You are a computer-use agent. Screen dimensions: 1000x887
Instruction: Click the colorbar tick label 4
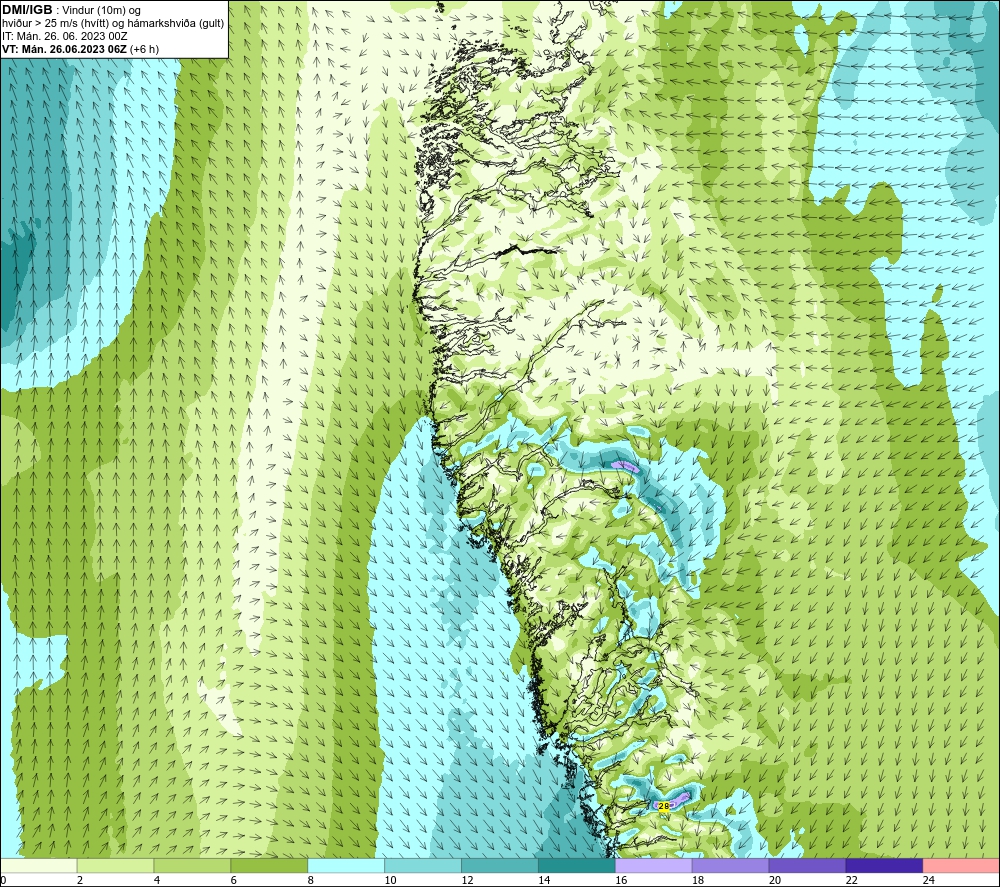pos(157,880)
